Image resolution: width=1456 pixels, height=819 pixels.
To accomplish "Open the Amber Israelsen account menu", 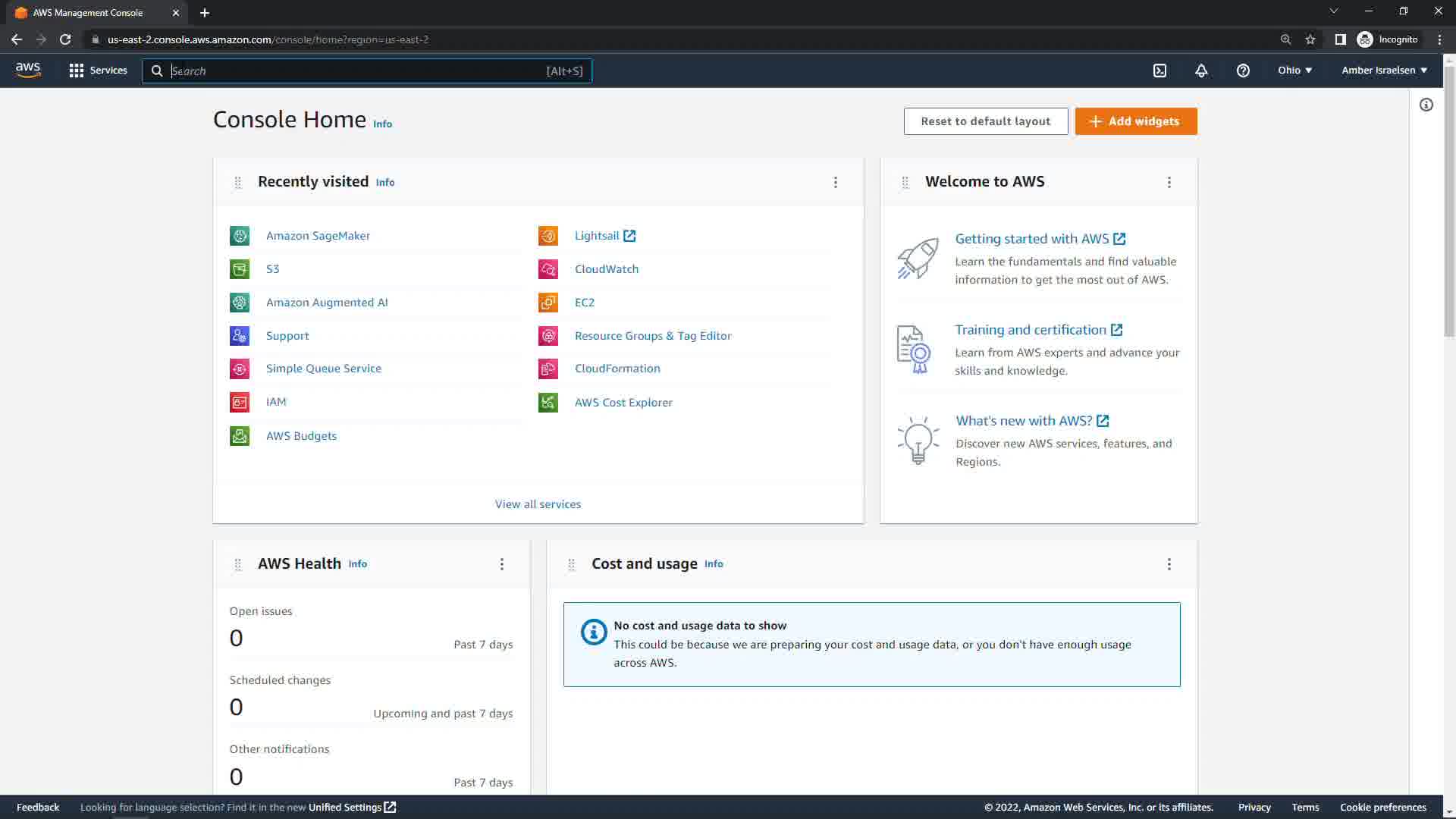I will point(1384,70).
